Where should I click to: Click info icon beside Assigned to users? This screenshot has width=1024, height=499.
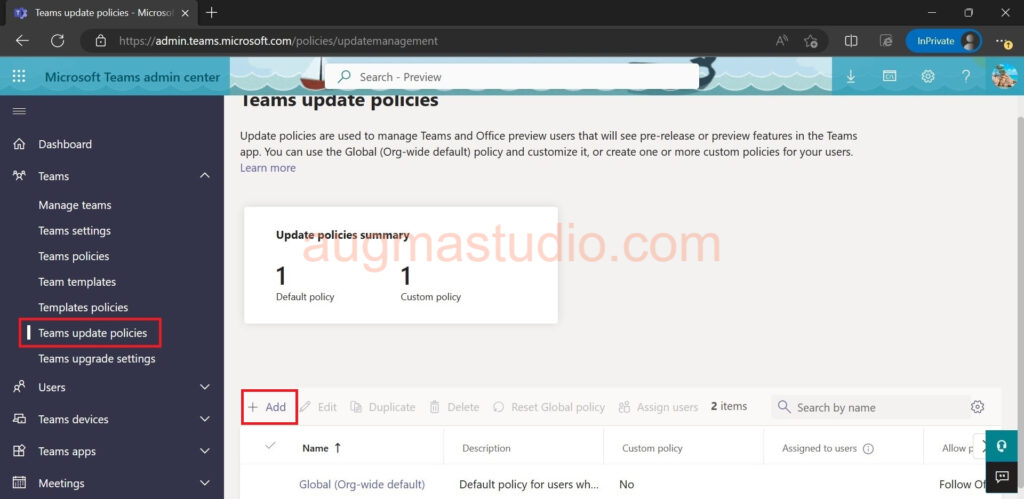click(868, 449)
